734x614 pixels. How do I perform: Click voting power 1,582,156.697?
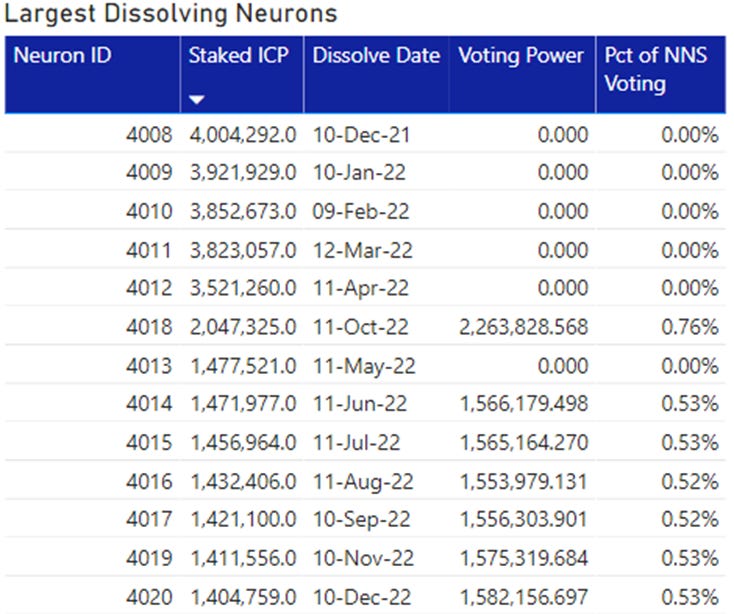click(524, 597)
